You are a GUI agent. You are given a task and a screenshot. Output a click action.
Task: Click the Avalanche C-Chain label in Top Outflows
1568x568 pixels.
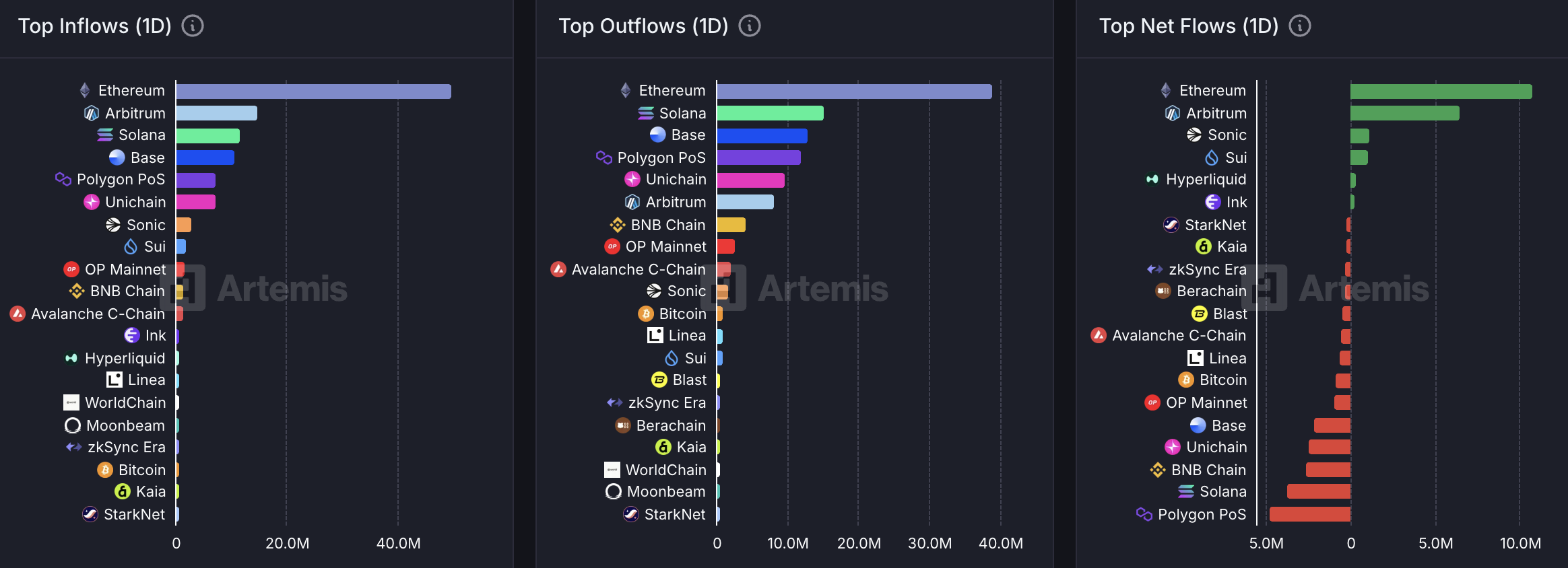coord(639,269)
